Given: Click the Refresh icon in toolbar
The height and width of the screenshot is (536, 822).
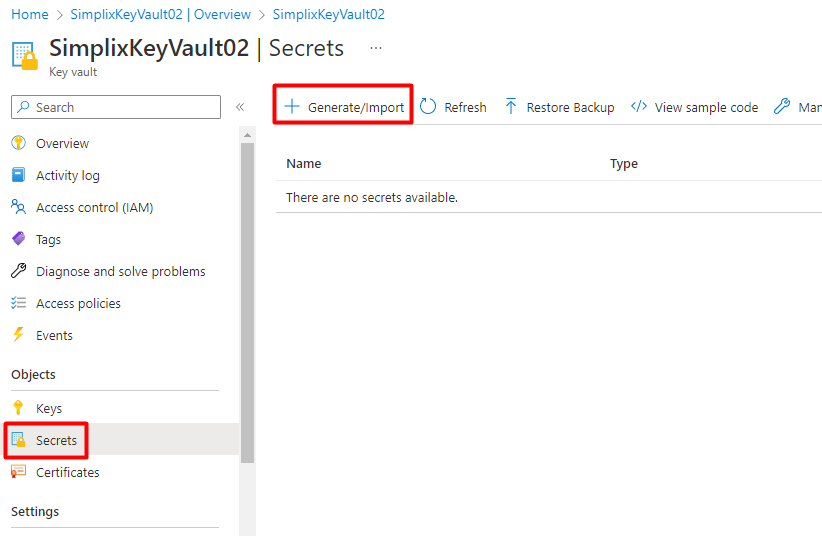Looking at the screenshot, I should pos(428,107).
